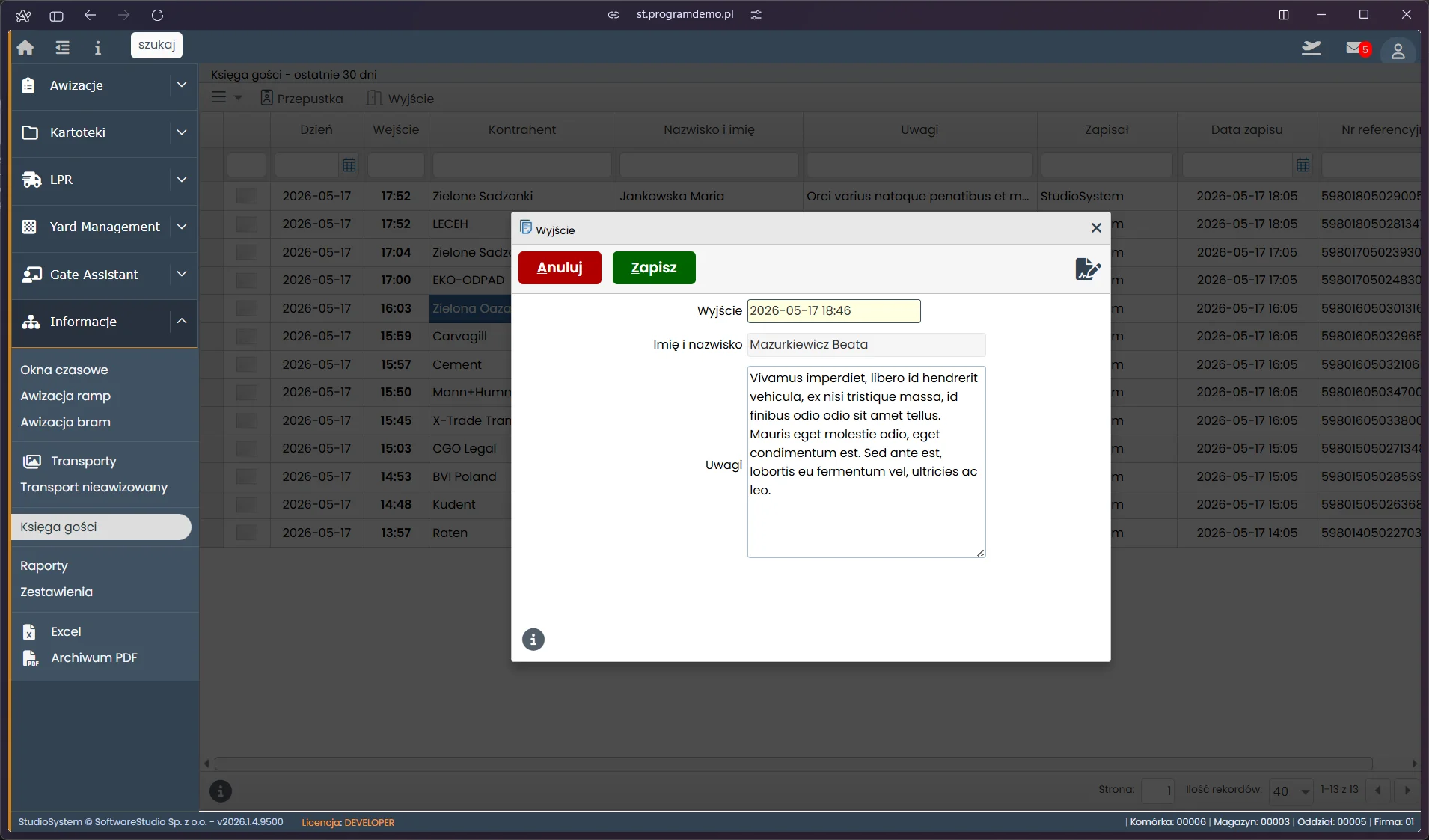The image size is (1429, 840).
Task: Reload the page with refresh icon
Action: [157, 15]
